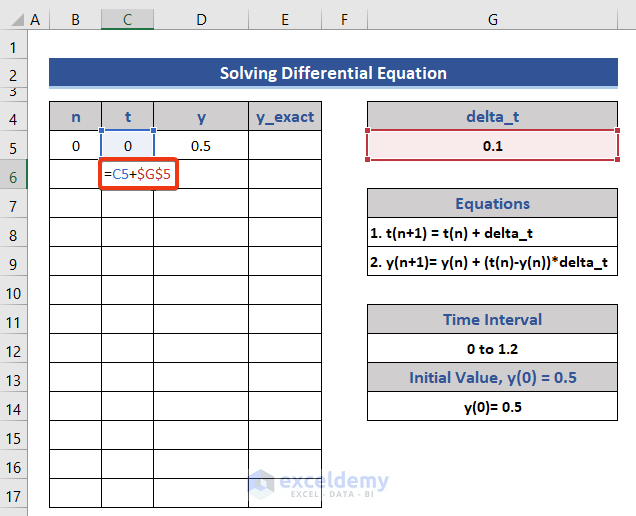Screen dimensions: 636x516
Task: Click 'Initial Value, y(0) = 0.5' header
Action: (x=492, y=378)
